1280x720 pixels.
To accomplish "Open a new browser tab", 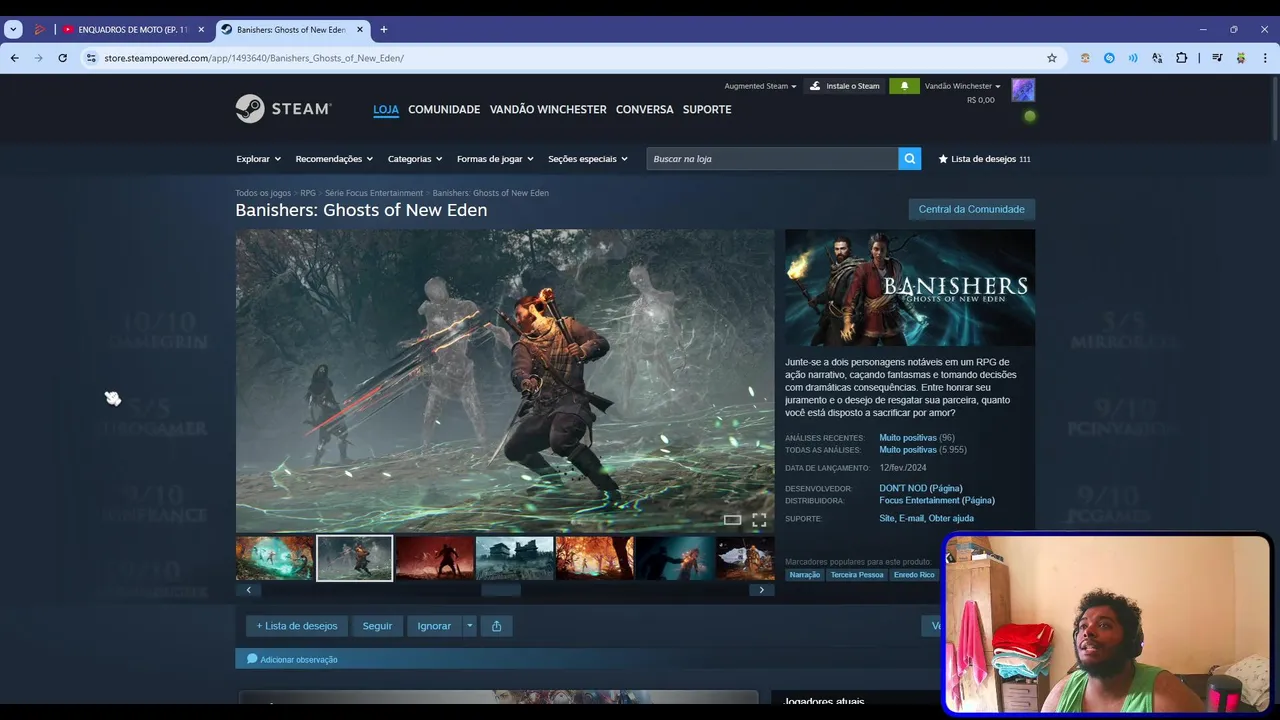I will point(384,30).
